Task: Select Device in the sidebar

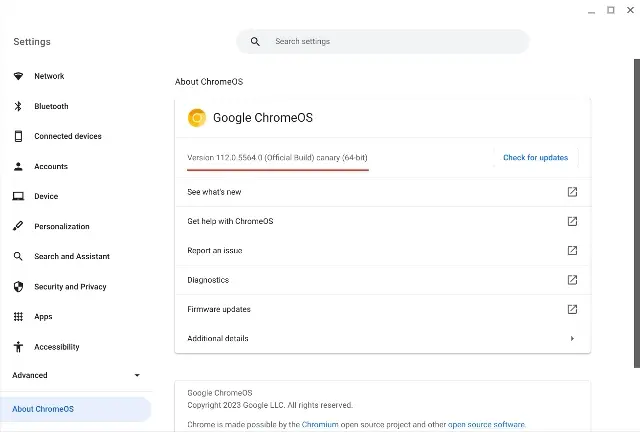Action: click(x=76, y=196)
